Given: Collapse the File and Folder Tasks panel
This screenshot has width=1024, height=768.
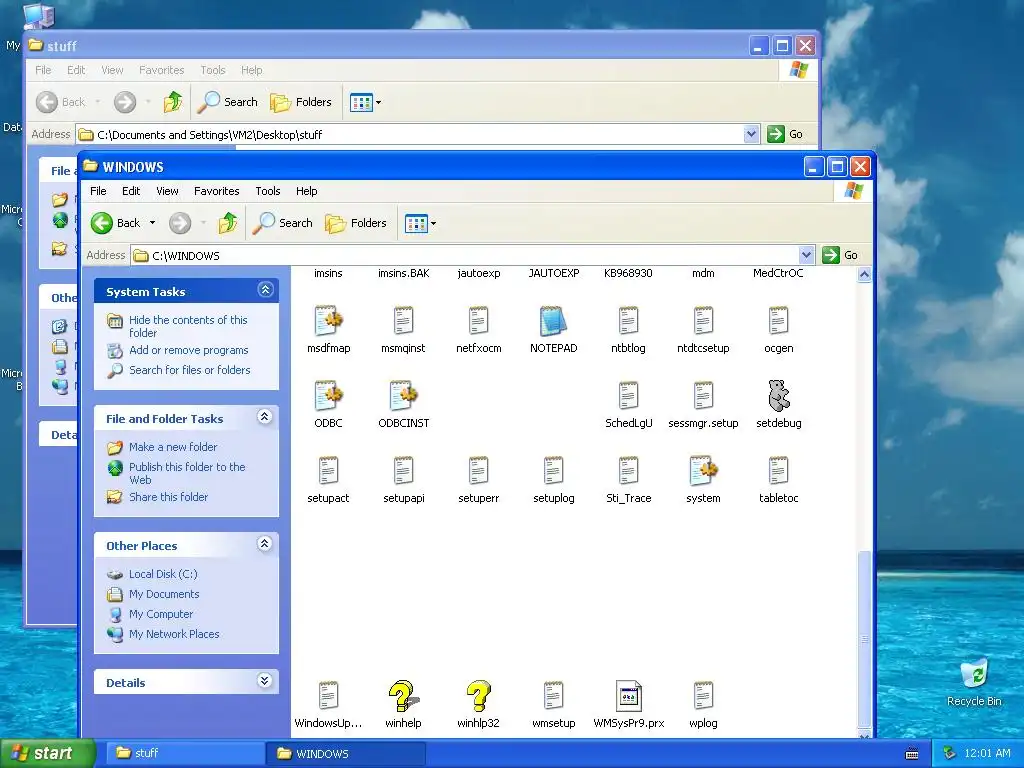Looking at the screenshot, I should click(x=264, y=417).
